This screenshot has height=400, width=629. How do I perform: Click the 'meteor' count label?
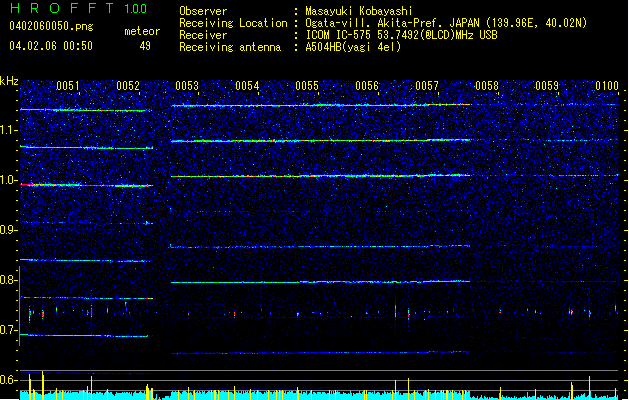coord(142,31)
